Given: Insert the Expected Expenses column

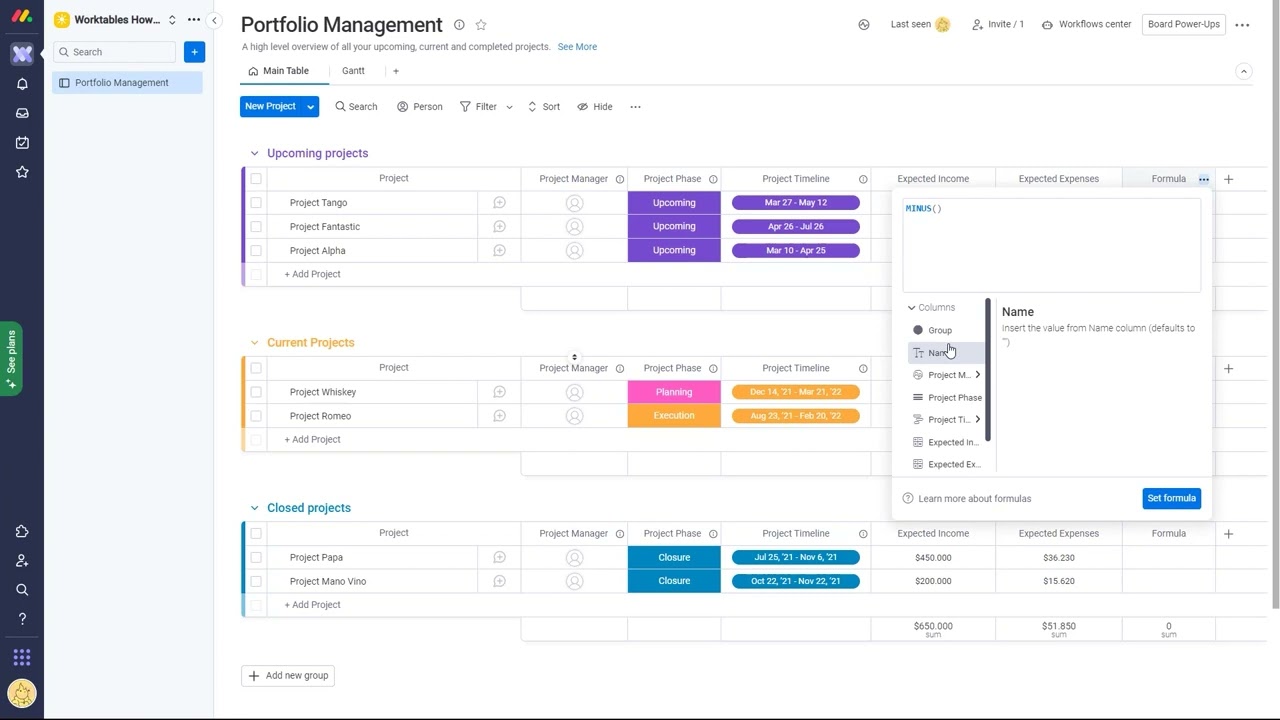Looking at the screenshot, I should [x=946, y=465].
